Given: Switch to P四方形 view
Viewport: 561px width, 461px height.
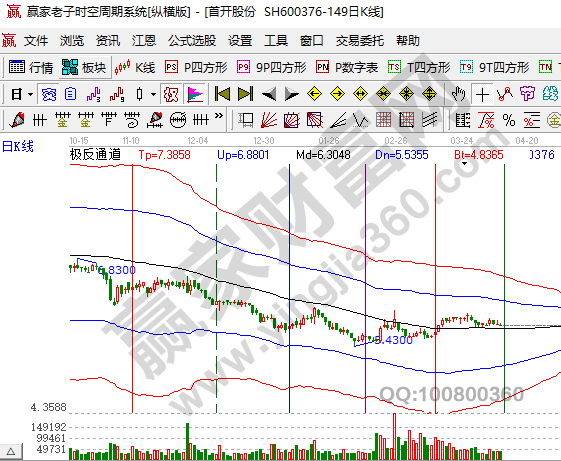Looking at the screenshot, I should click(x=196, y=67).
